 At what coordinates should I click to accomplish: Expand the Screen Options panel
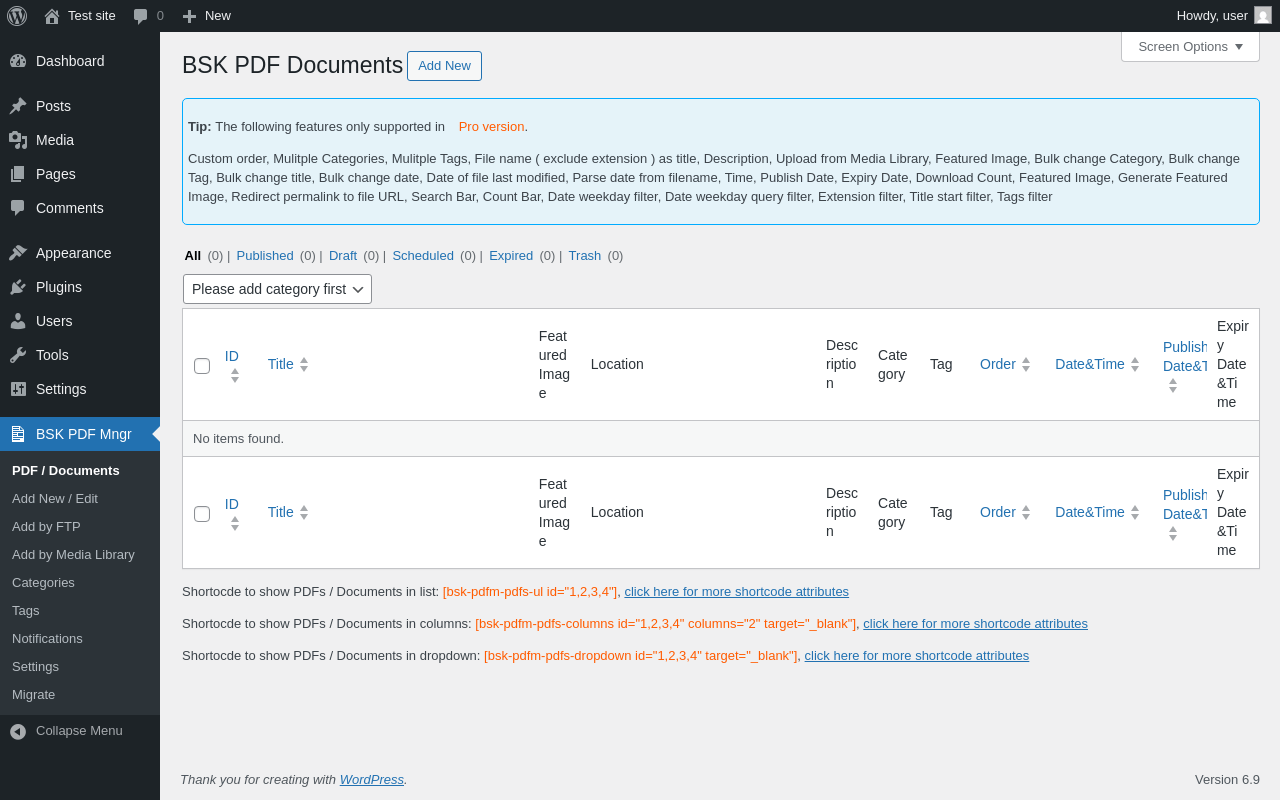[1190, 46]
